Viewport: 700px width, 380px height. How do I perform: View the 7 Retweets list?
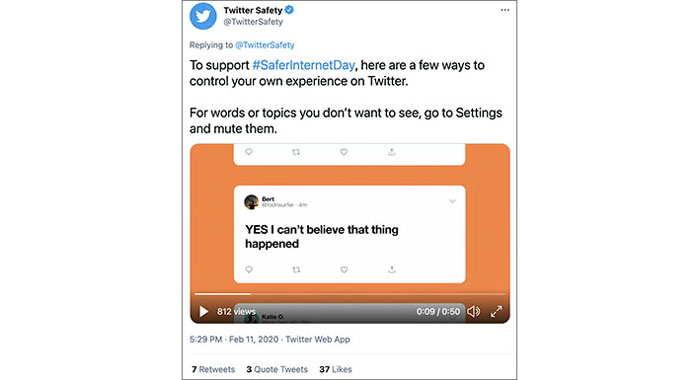tap(213, 369)
